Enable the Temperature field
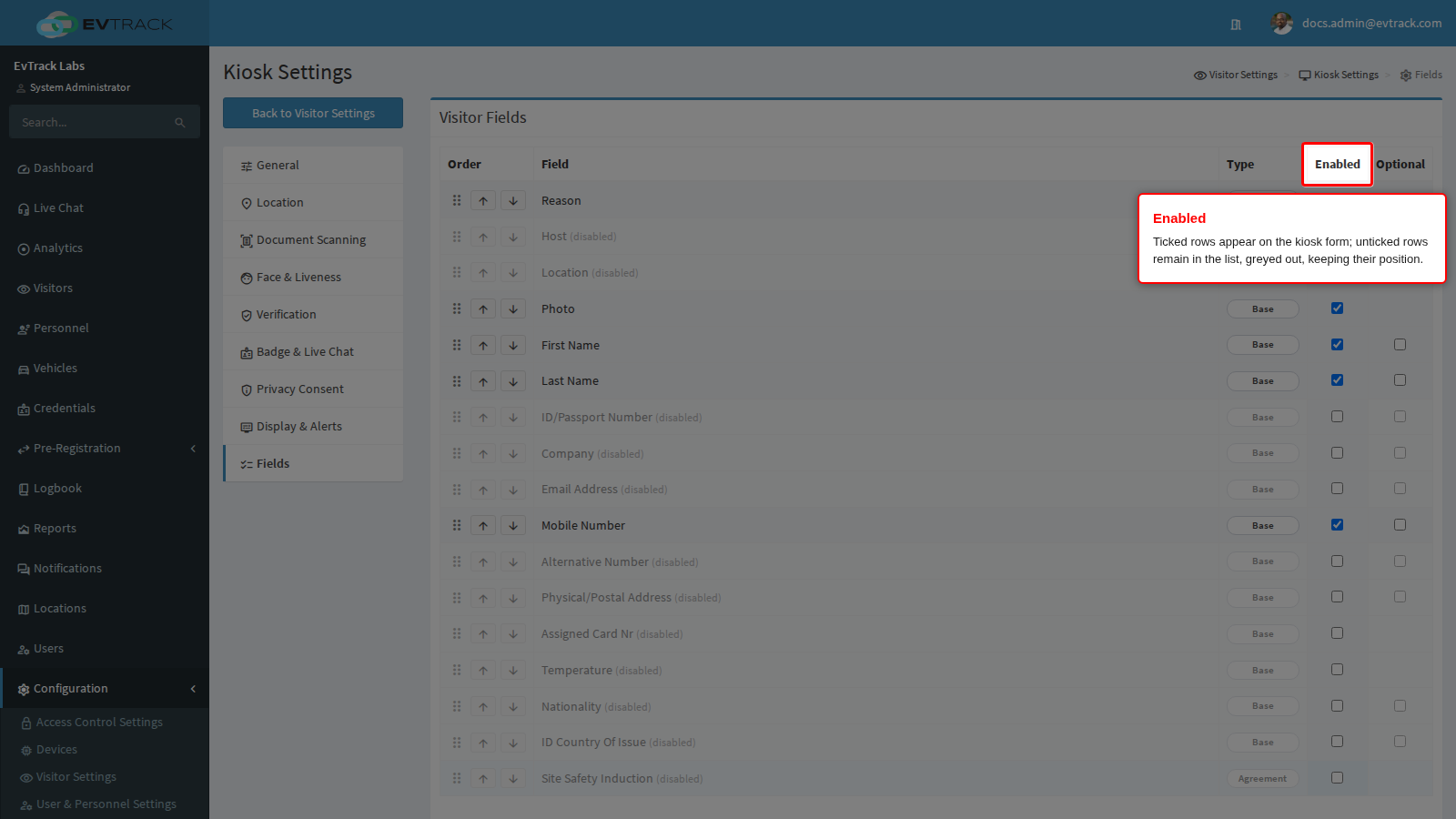Viewport: 1456px width, 819px height. coord(1337,670)
